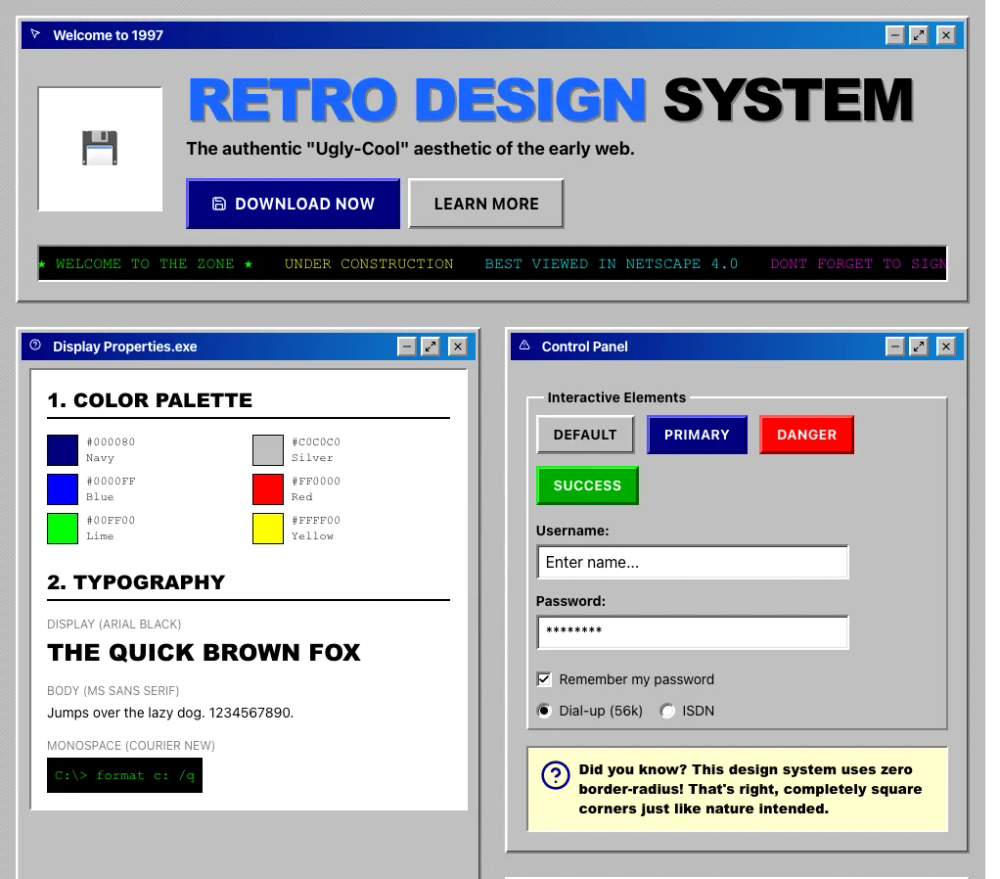Minimize the Welcome to 1997 window
1000x879 pixels.
(x=895, y=35)
